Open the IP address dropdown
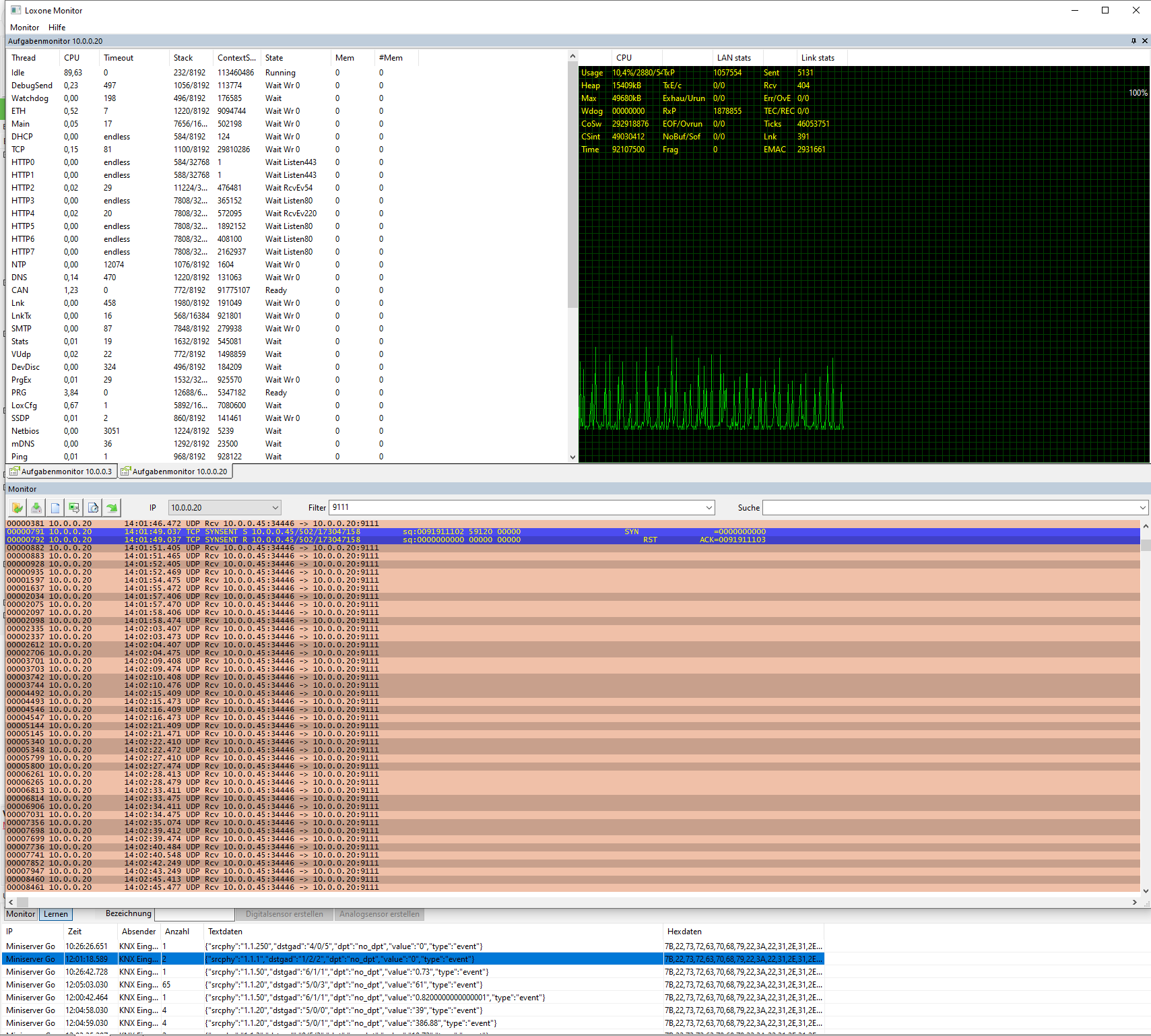1151x1036 pixels. [275, 508]
